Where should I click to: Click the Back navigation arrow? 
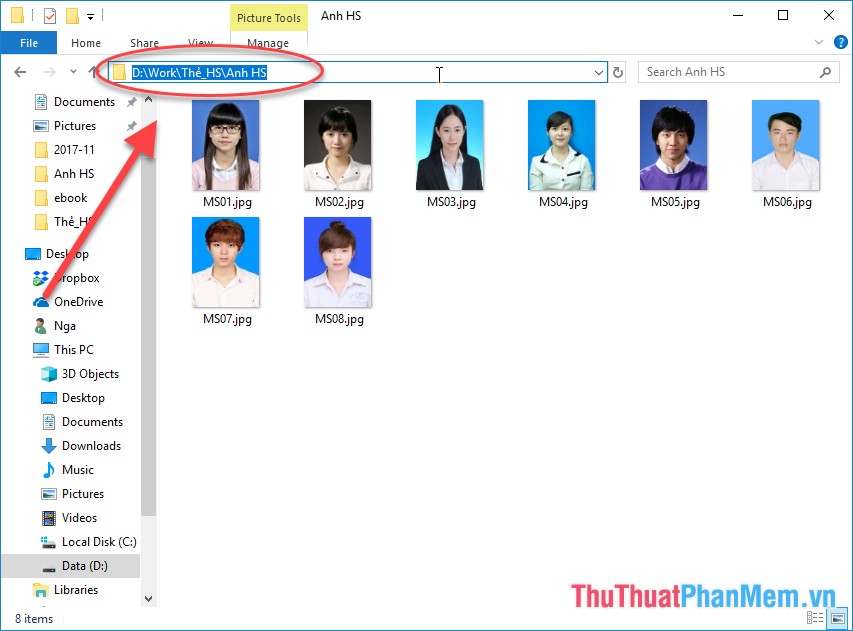point(20,72)
